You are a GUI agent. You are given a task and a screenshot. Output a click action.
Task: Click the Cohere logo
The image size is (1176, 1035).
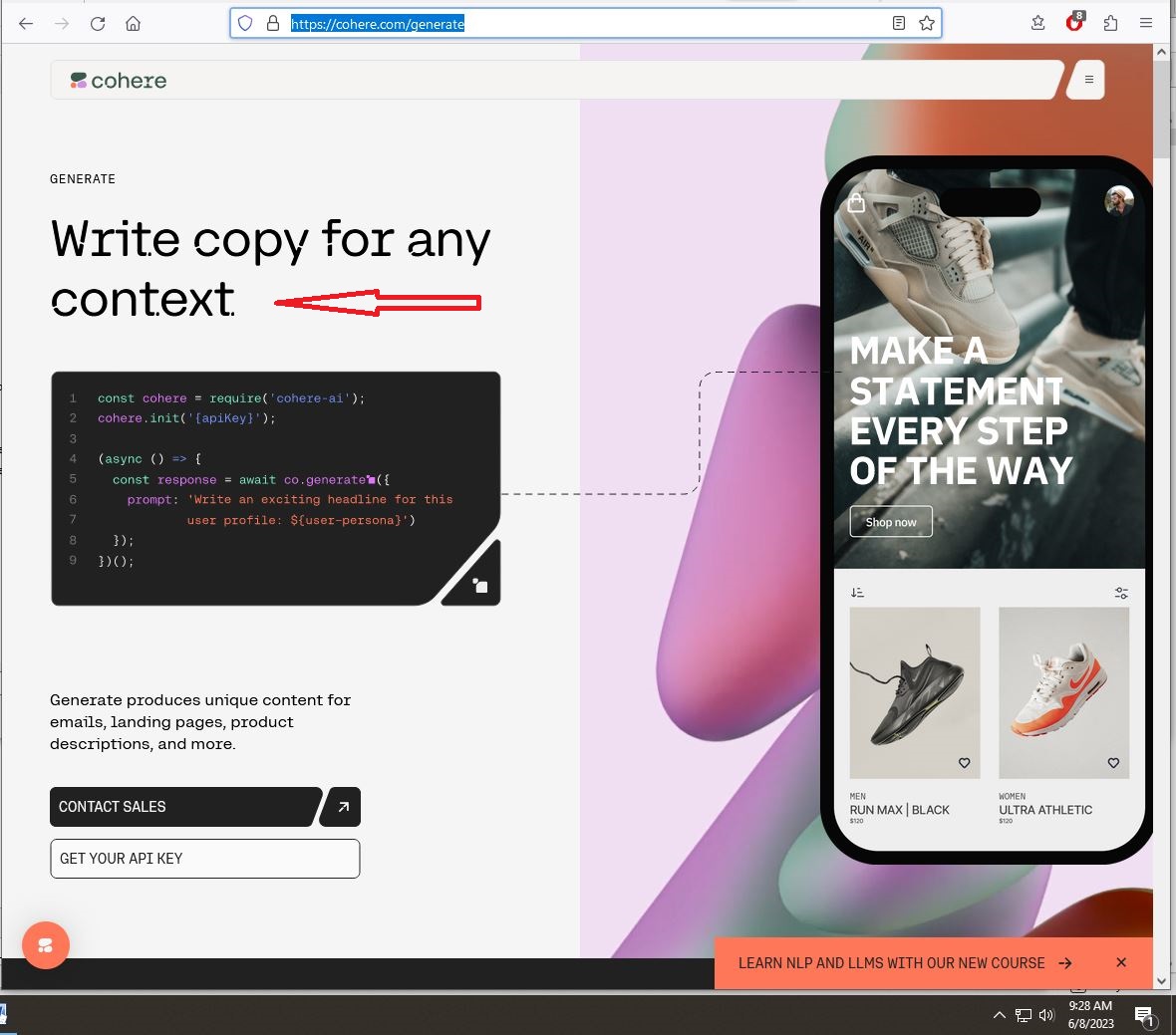pos(119,81)
